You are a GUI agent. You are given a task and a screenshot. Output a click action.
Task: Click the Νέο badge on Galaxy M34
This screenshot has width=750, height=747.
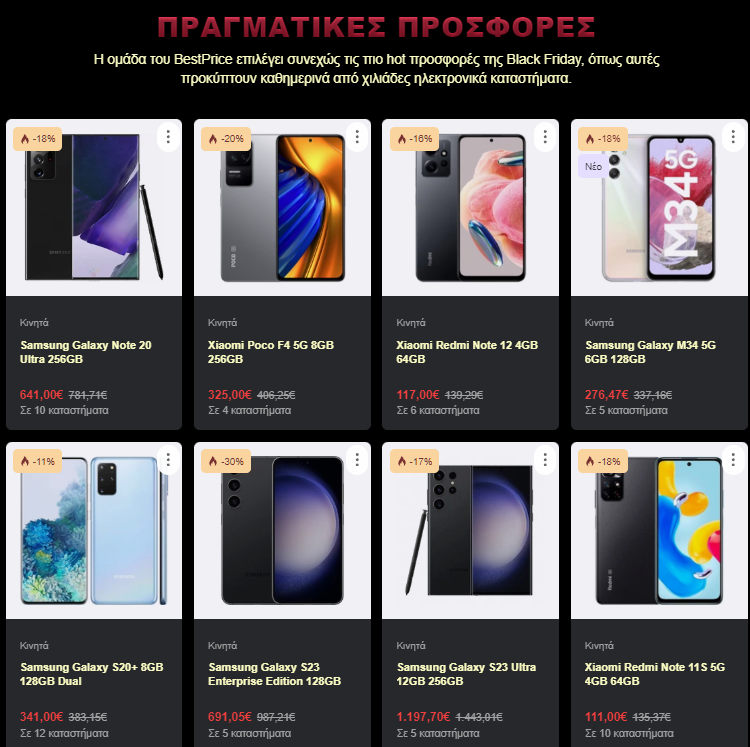(x=593, y=166)
